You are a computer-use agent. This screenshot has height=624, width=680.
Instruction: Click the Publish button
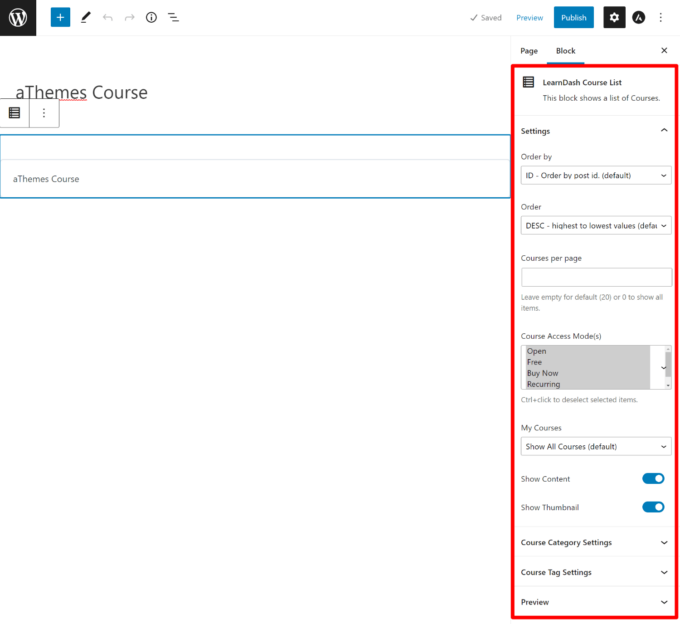tap(573, 17)
